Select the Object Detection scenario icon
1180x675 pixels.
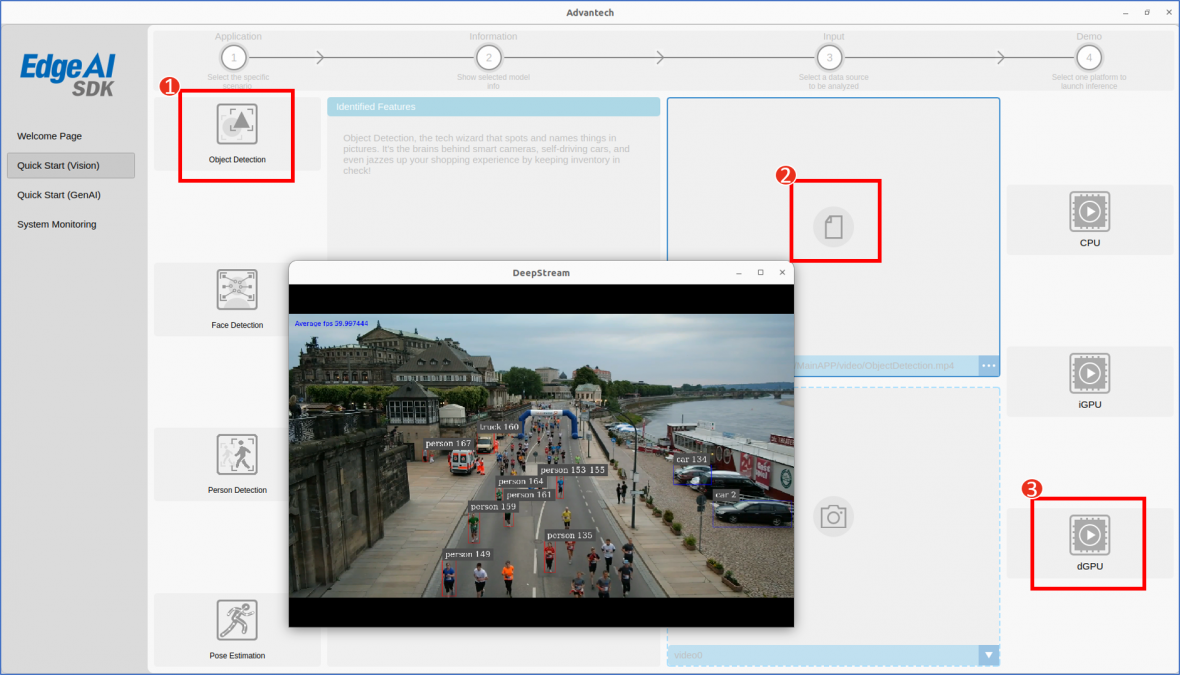(237, 125)
